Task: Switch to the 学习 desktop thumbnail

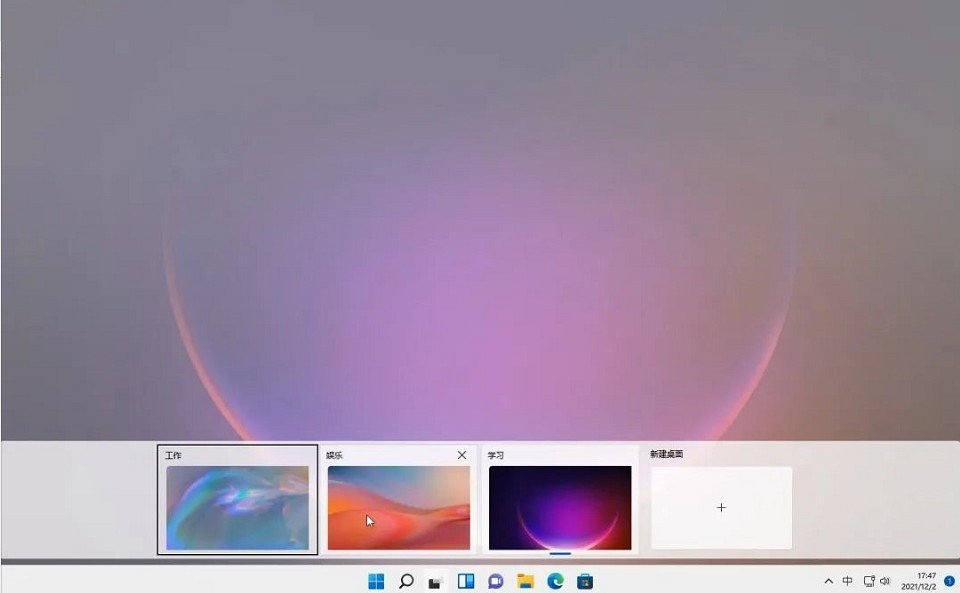Action: tap(560, 507)
